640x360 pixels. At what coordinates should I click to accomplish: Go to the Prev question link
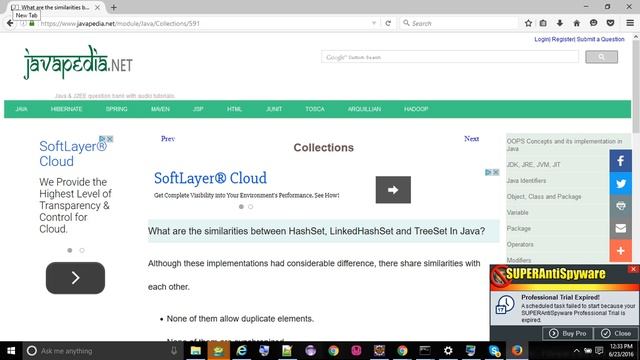pos(168,139)
